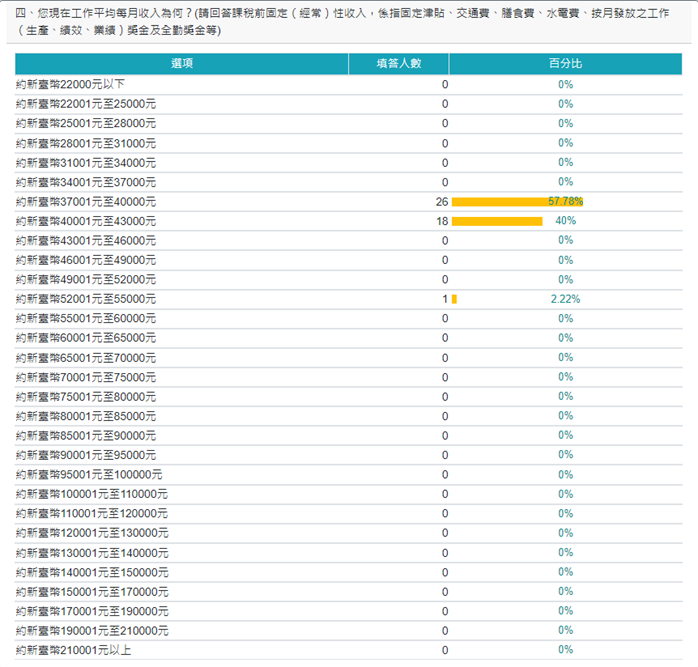Select the 約新臺幣100001元至110000元 option label
The width and height of the screenshot is (698, 667).
coord(92,494)
